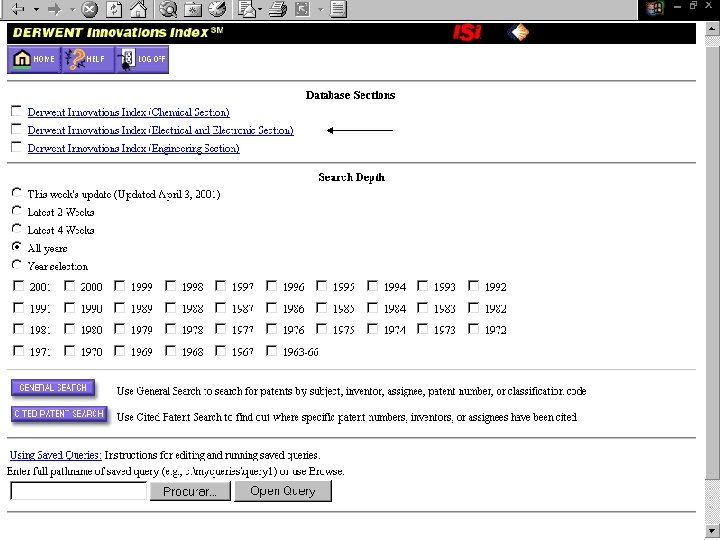Viewport: 720px width, 540px height.
Task: Refresh the page with the Refresh icon
Action: click(x=114, y=9)
